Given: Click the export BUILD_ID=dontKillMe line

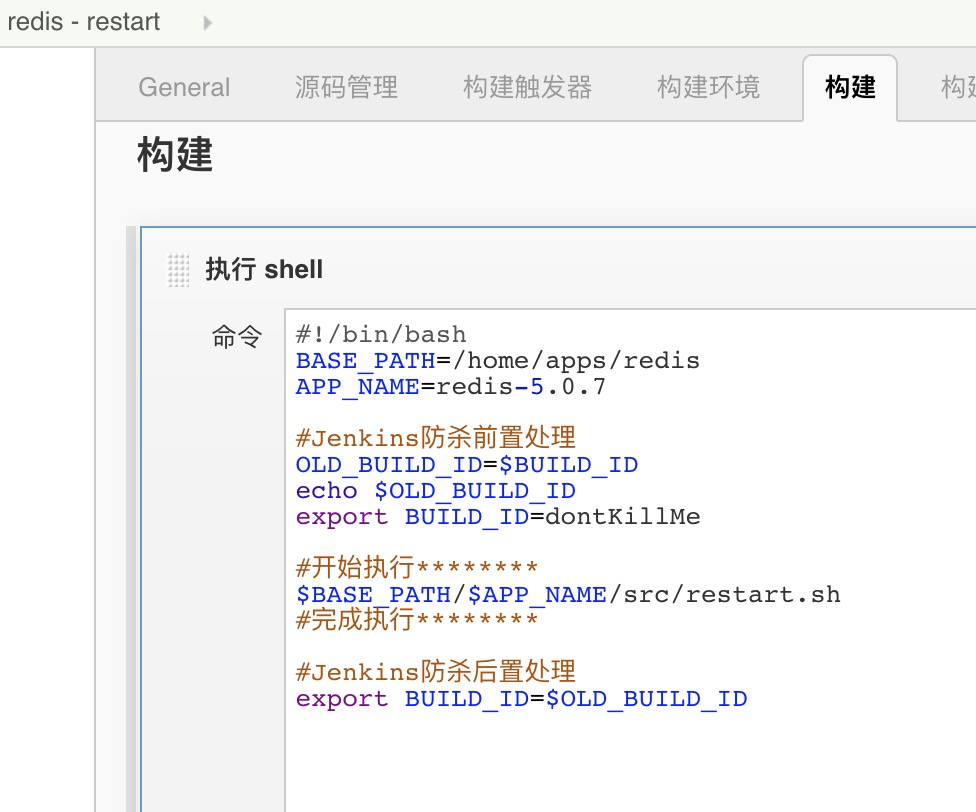Looking at the screenshot, I should (498, 517).
